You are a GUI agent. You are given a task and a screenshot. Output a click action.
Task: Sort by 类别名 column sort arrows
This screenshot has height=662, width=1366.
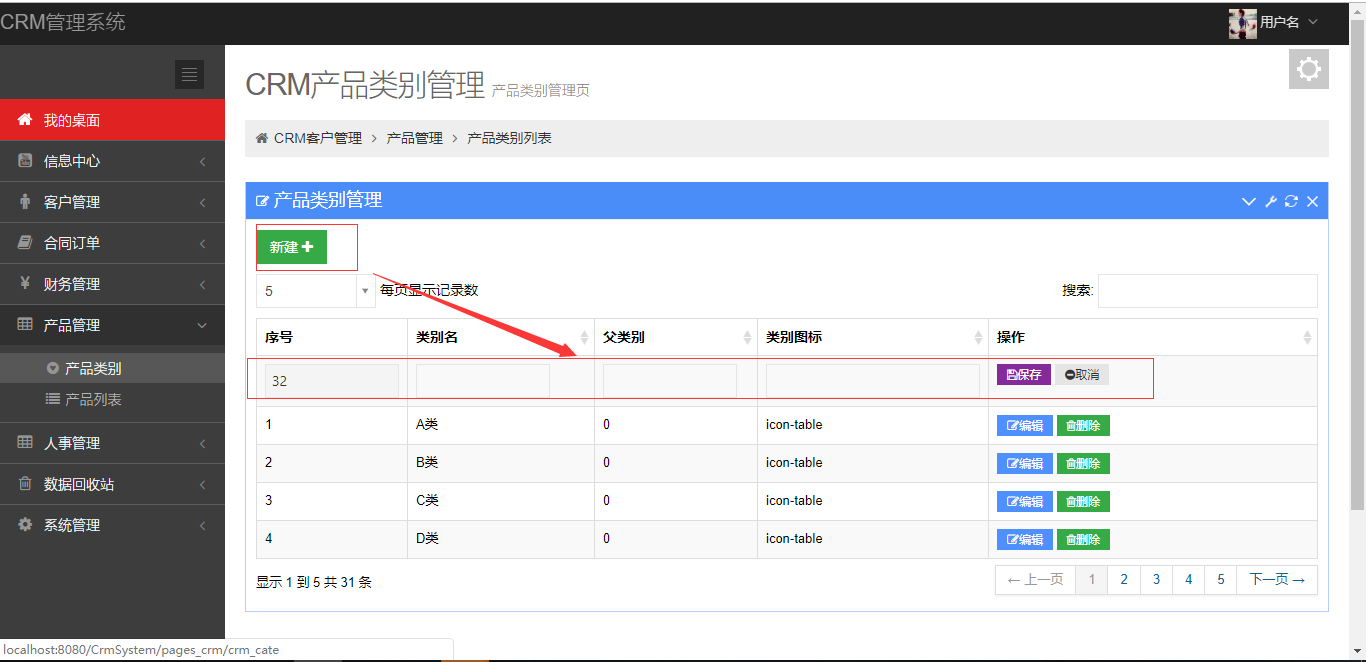tap(585, 338)
